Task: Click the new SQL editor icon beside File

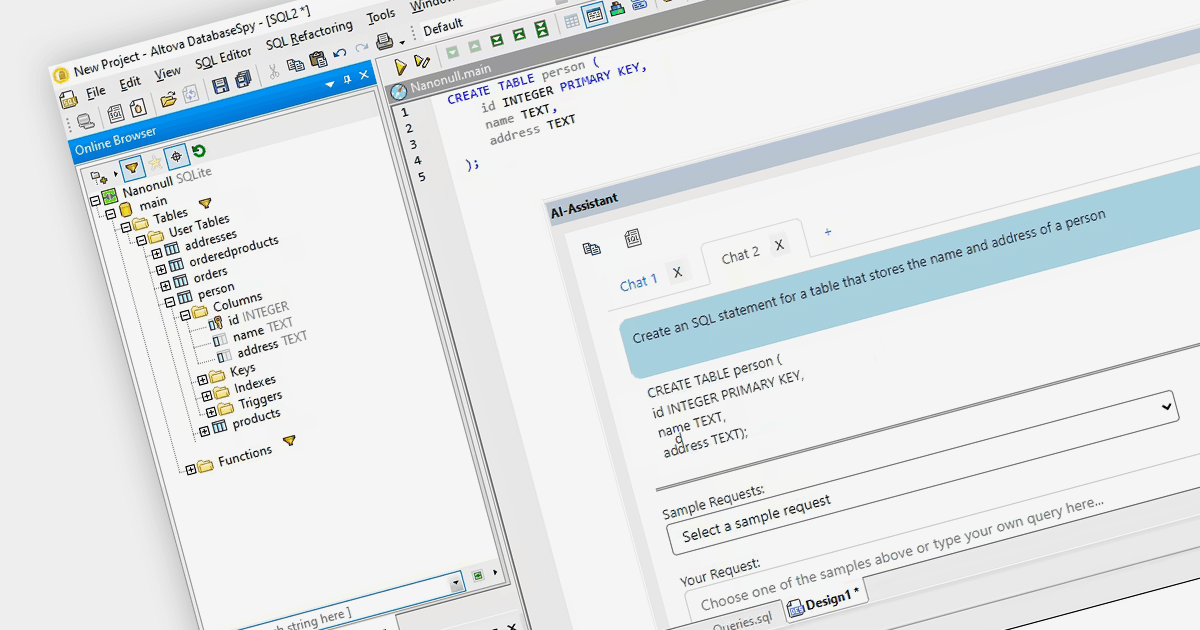Action: [68, 98]
